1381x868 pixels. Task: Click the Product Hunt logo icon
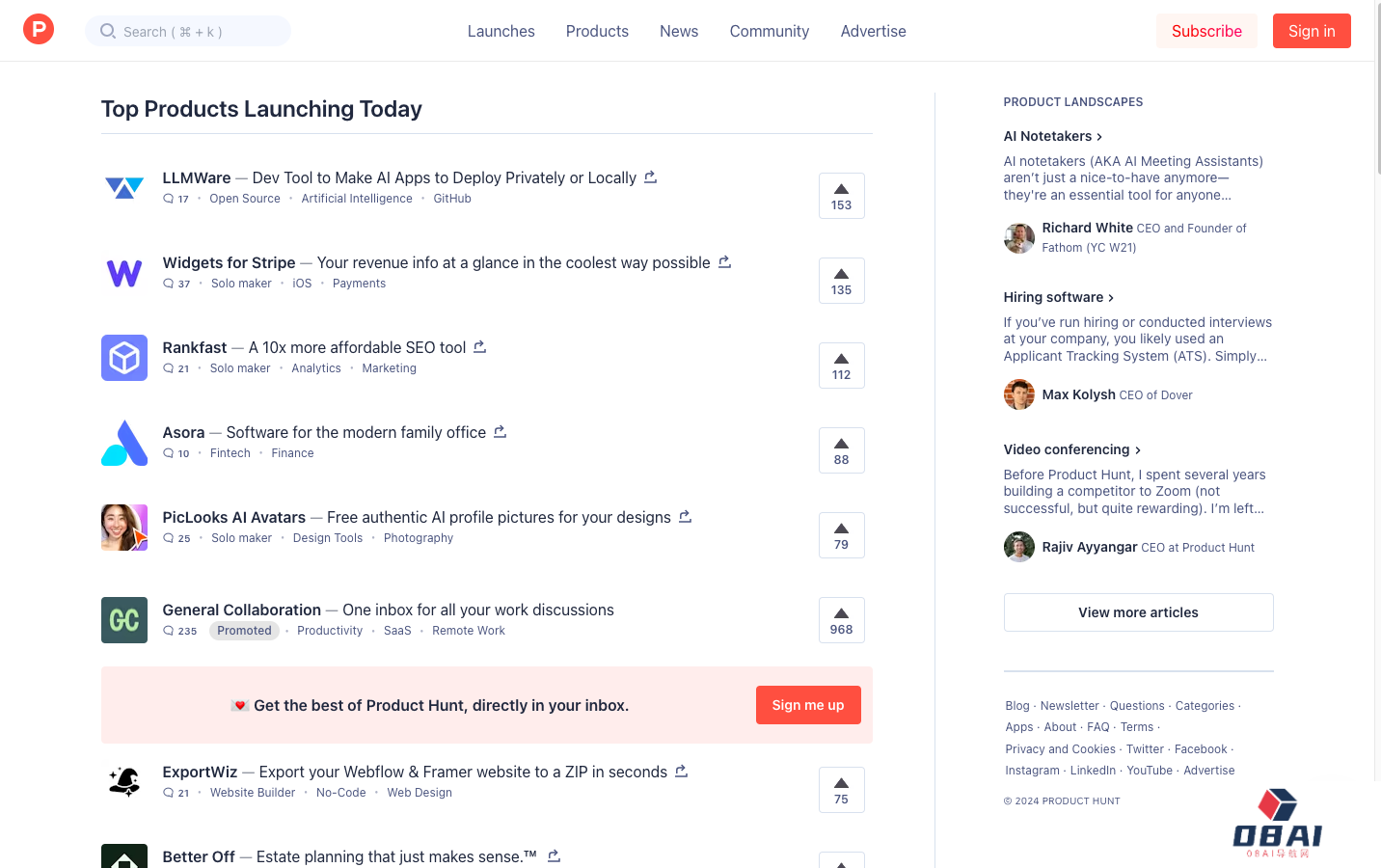click(38, 29)
